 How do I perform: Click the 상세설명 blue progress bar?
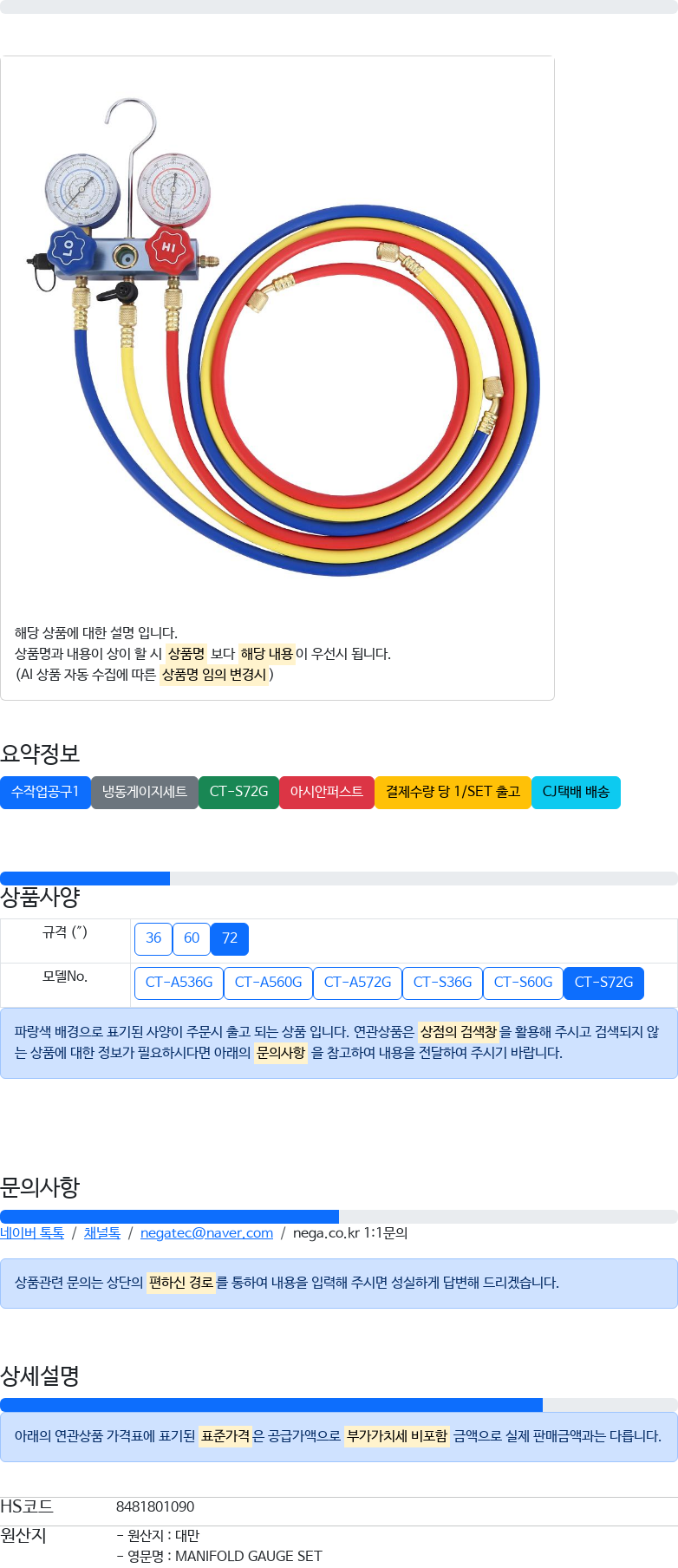(271, 1405)
